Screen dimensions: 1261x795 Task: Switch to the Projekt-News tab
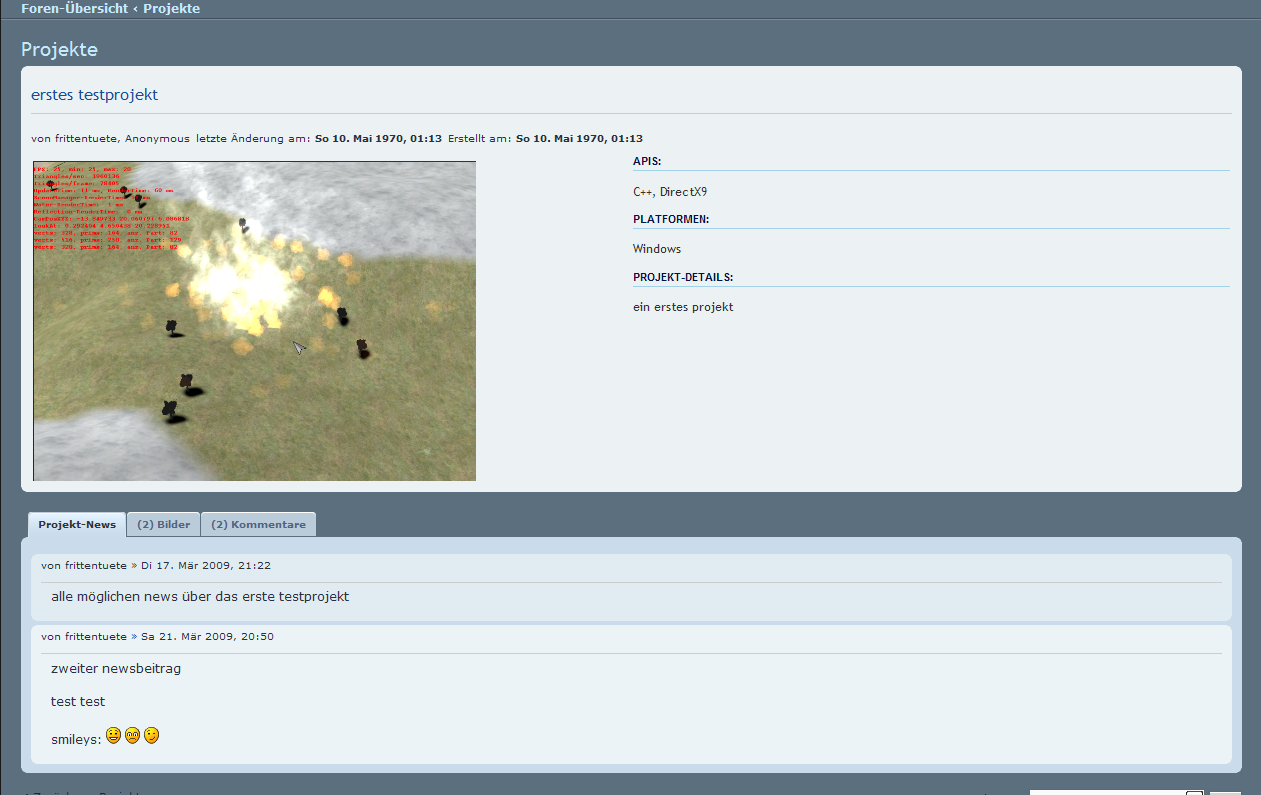click(x=77, y=525)
